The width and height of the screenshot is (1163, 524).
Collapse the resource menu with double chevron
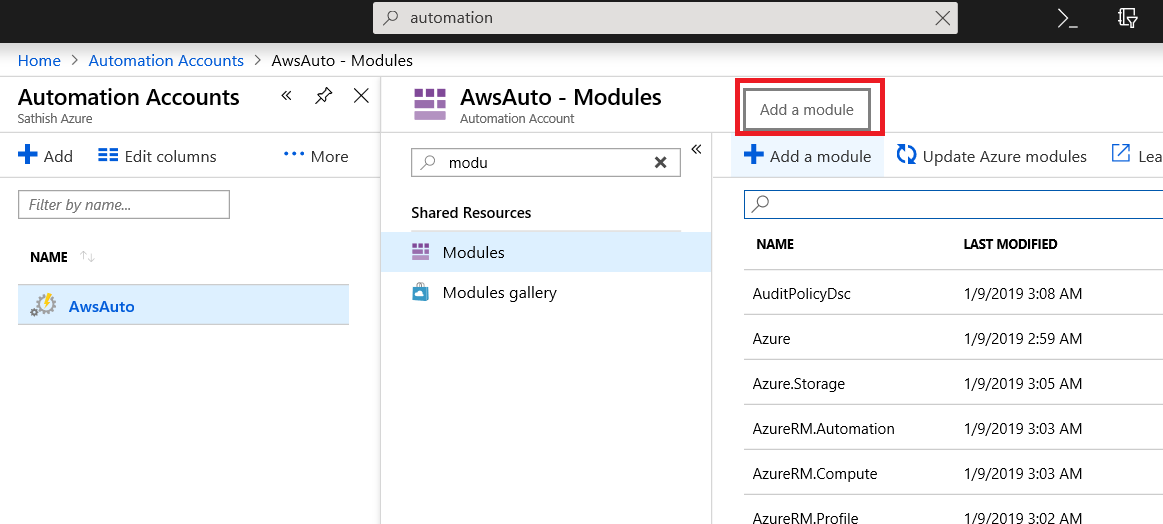[696, 149]
